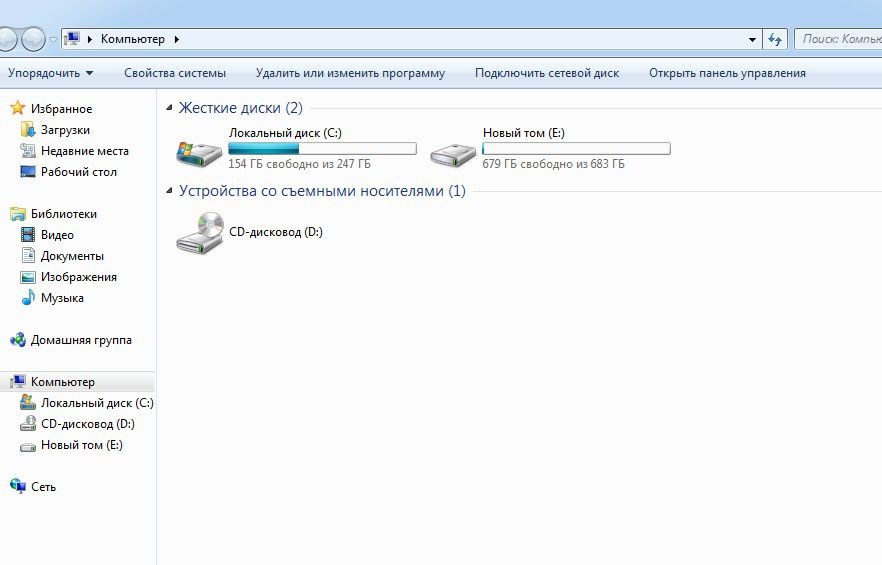Viewport: 882px width, 565px height.
Task: Collapse the Жесткие диски group
Action: point(169,107)
